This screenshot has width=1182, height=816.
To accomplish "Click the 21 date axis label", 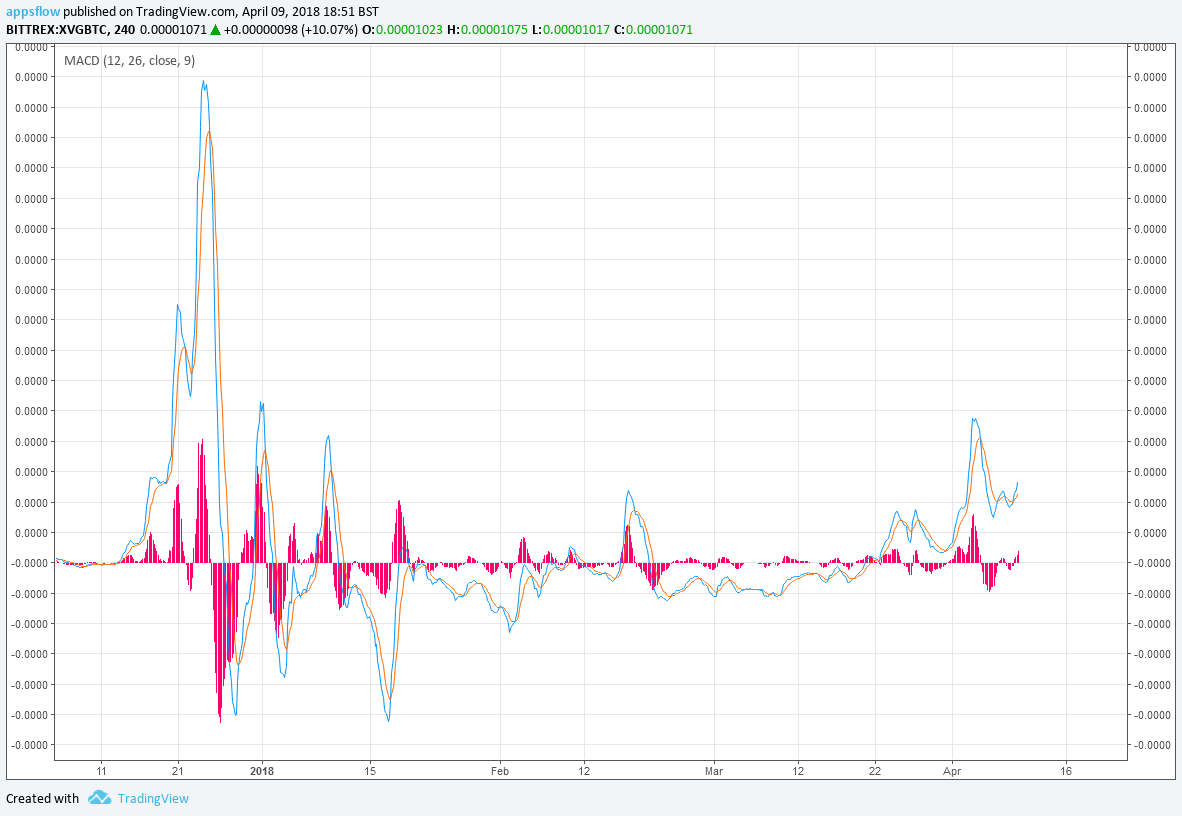I will pos(178,771).
